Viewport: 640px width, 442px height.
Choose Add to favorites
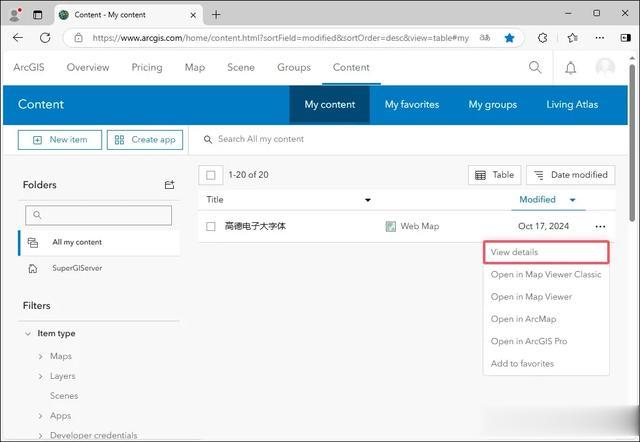(546, 363)
